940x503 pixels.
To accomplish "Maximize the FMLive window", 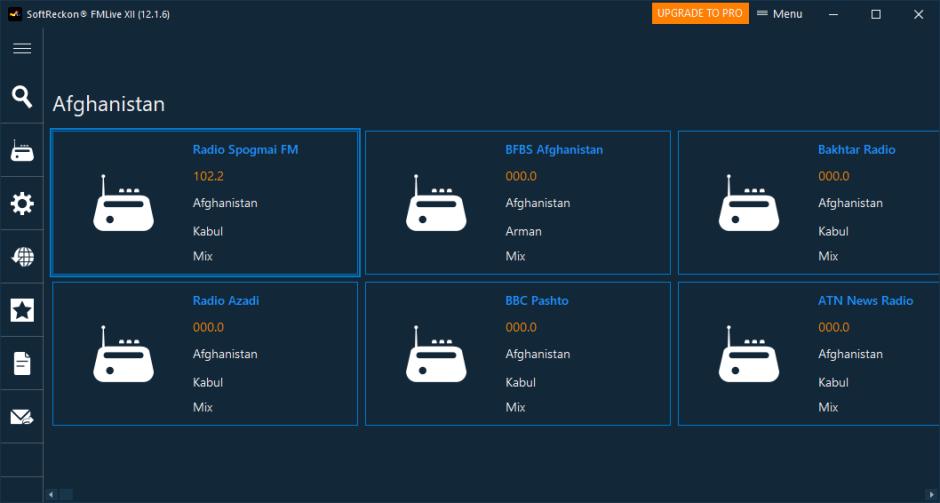I will pyautogui.click(x=876, y=14).
